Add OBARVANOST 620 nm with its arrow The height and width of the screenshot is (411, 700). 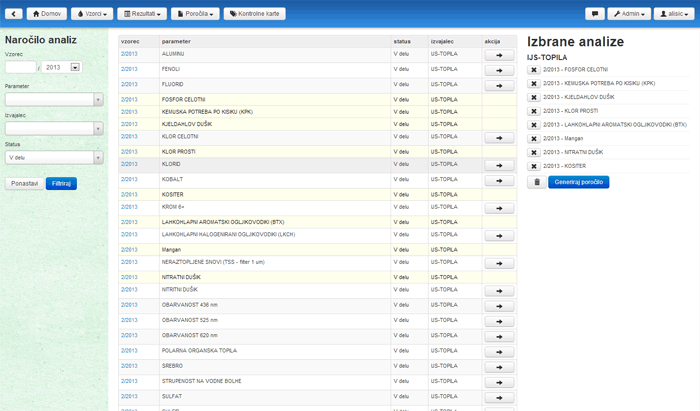[499, 337]
